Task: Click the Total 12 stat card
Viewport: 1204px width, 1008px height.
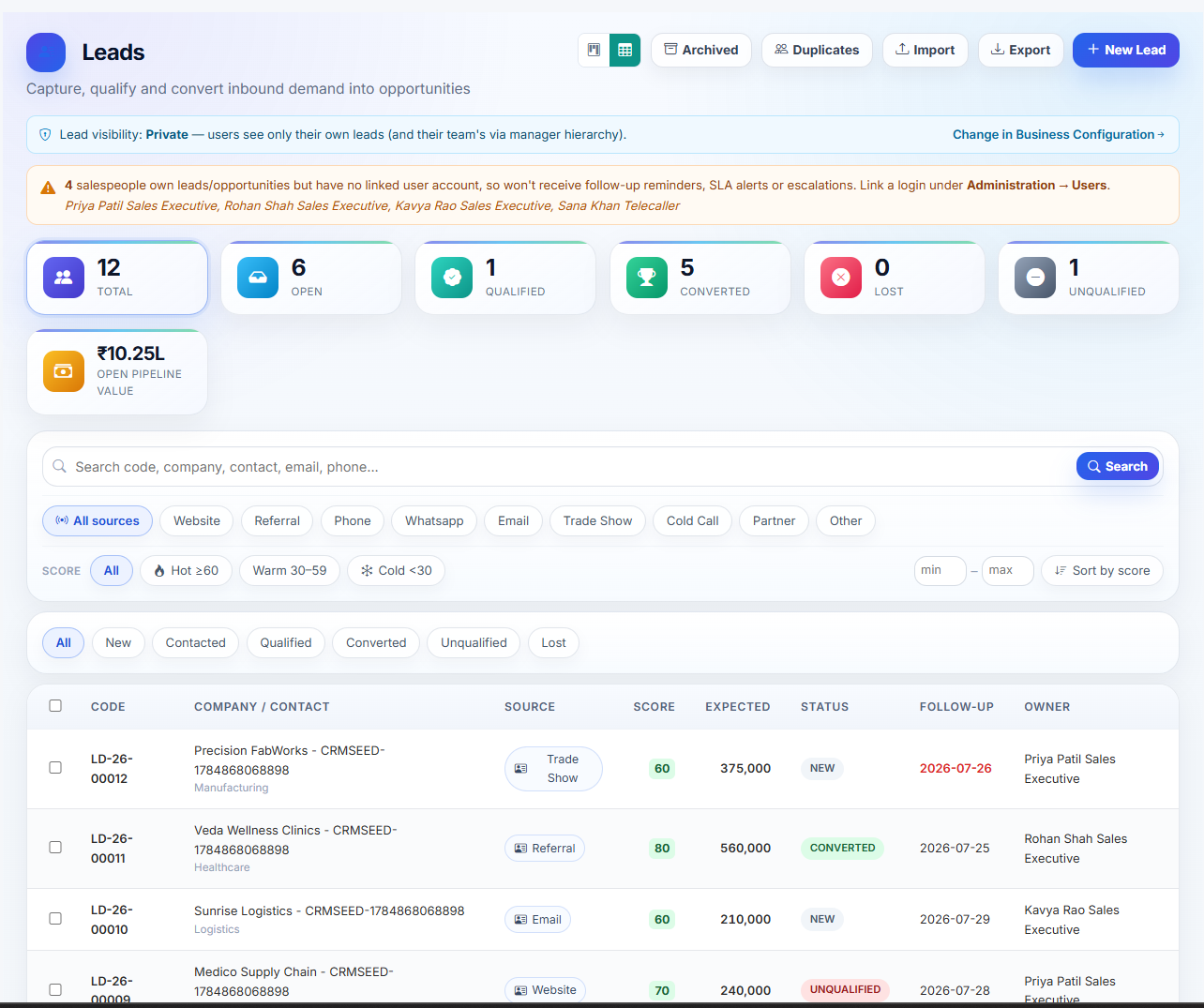Action: [117, 278]
